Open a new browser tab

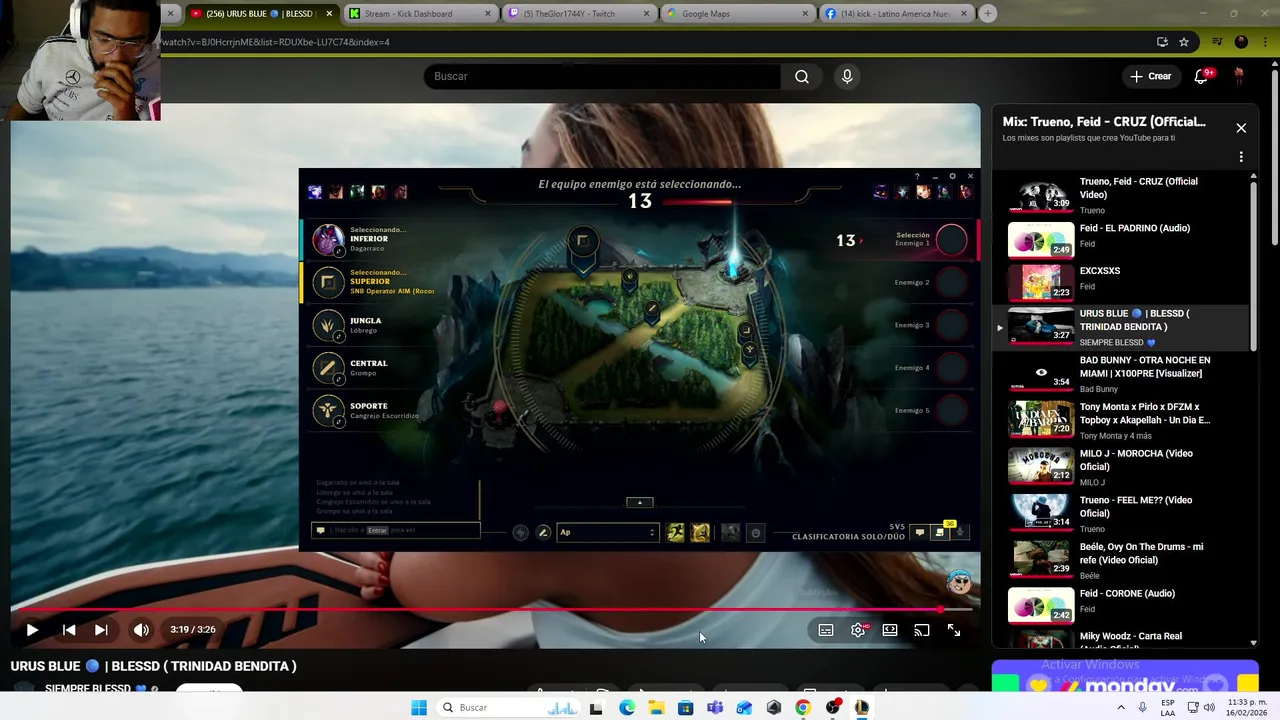[x=988, y=14]
